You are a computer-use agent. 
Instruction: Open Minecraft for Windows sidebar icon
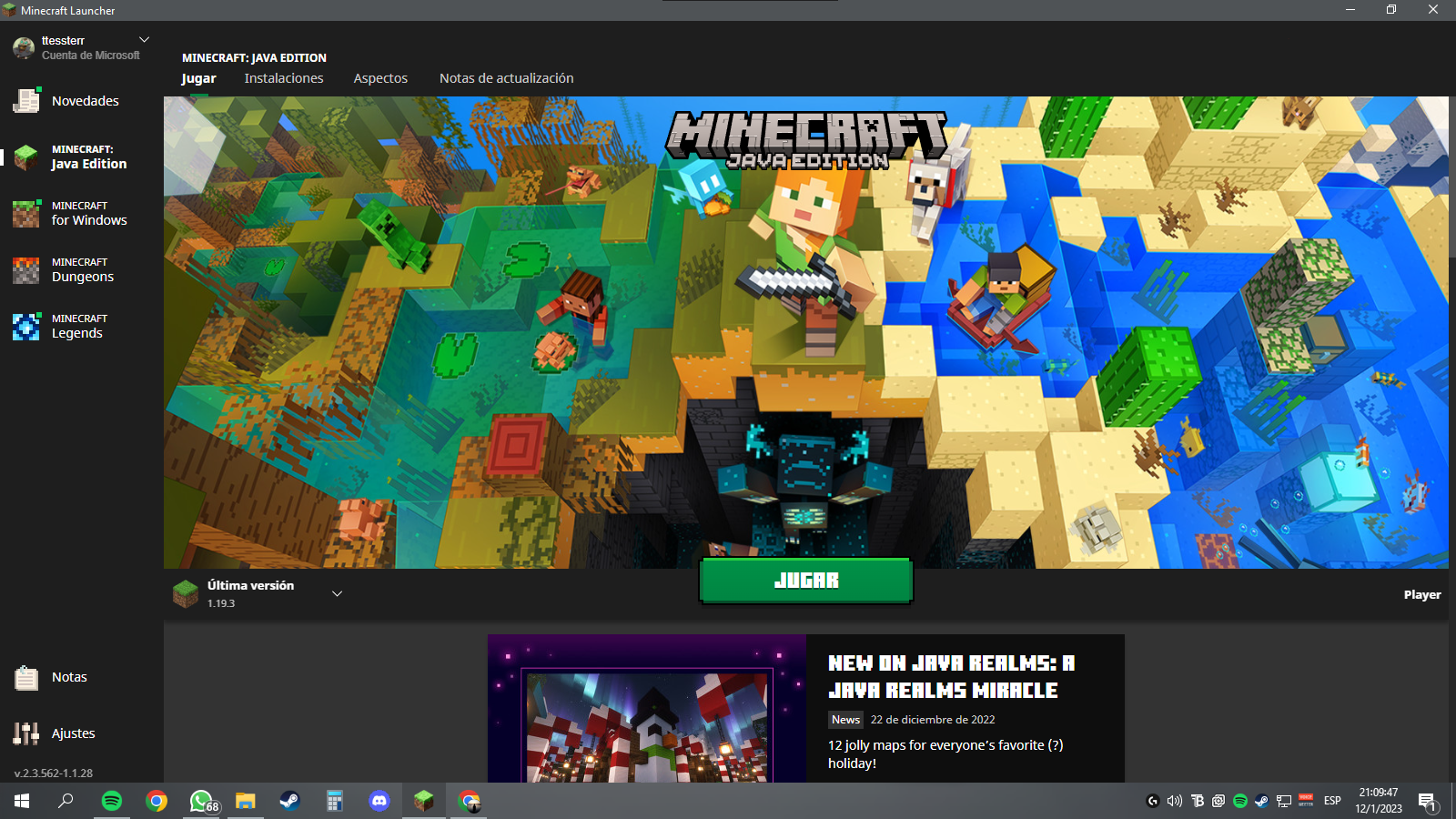(x=26, y=213)
